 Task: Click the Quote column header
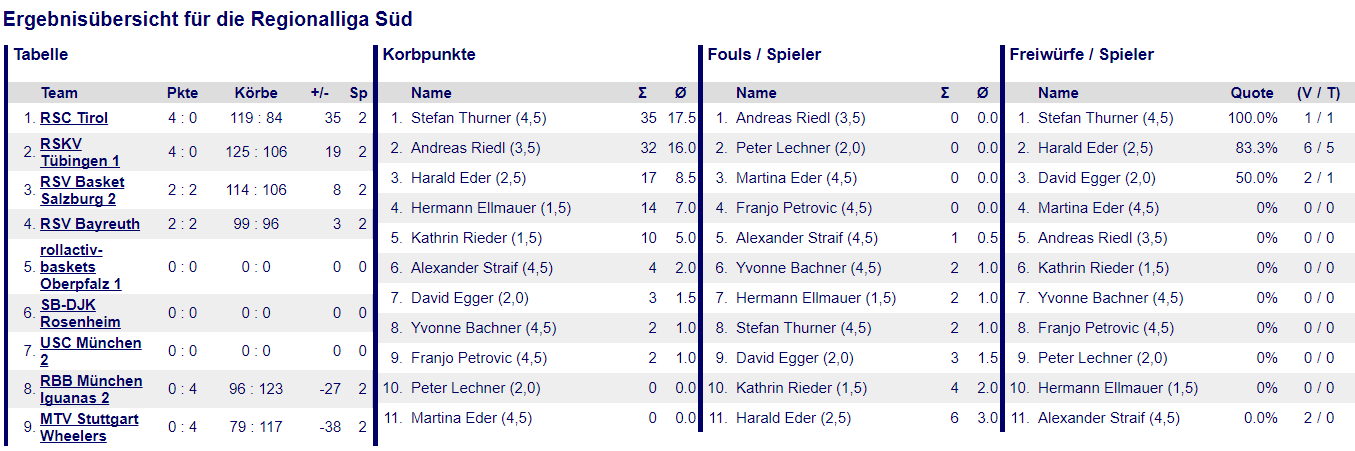pyautogui.click(x=1252, y=93)
